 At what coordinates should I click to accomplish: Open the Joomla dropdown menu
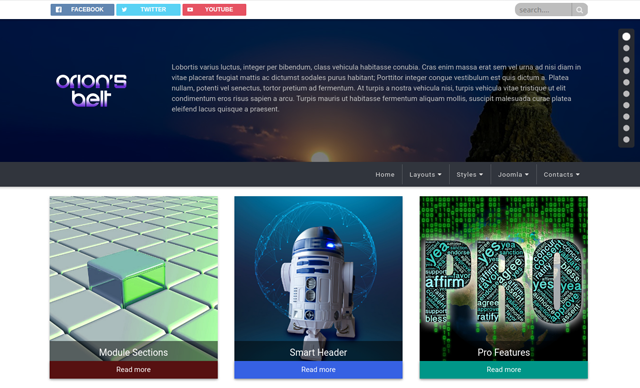pos(513,175)
